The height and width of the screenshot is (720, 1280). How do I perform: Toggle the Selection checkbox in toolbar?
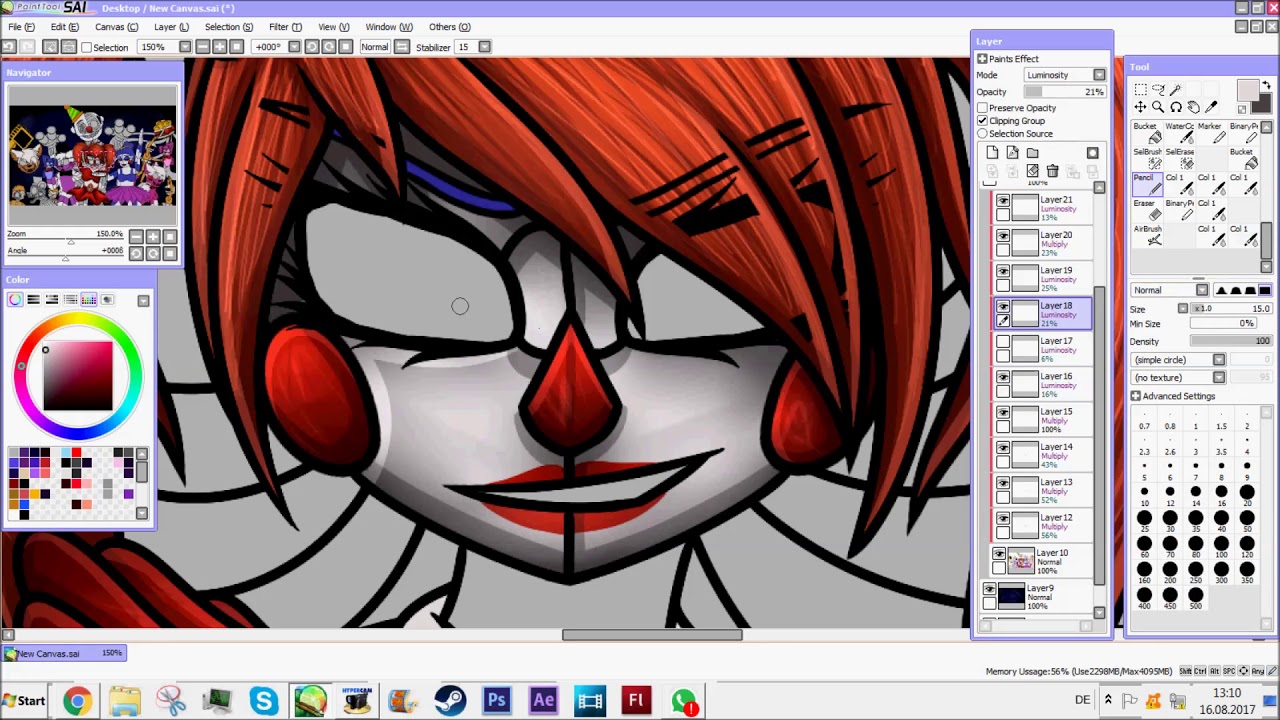(x=87, y=47)
